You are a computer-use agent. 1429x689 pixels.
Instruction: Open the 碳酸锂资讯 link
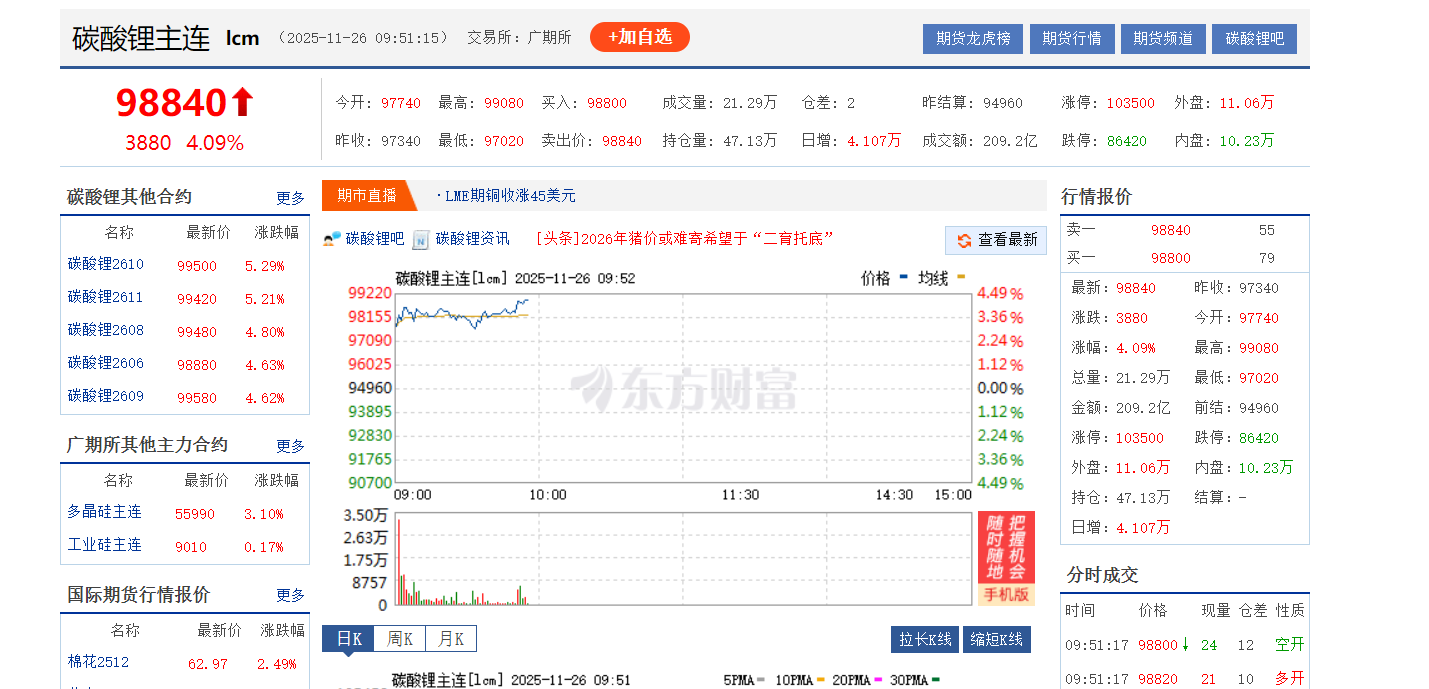pyautogui.click(x=472, y=239)
